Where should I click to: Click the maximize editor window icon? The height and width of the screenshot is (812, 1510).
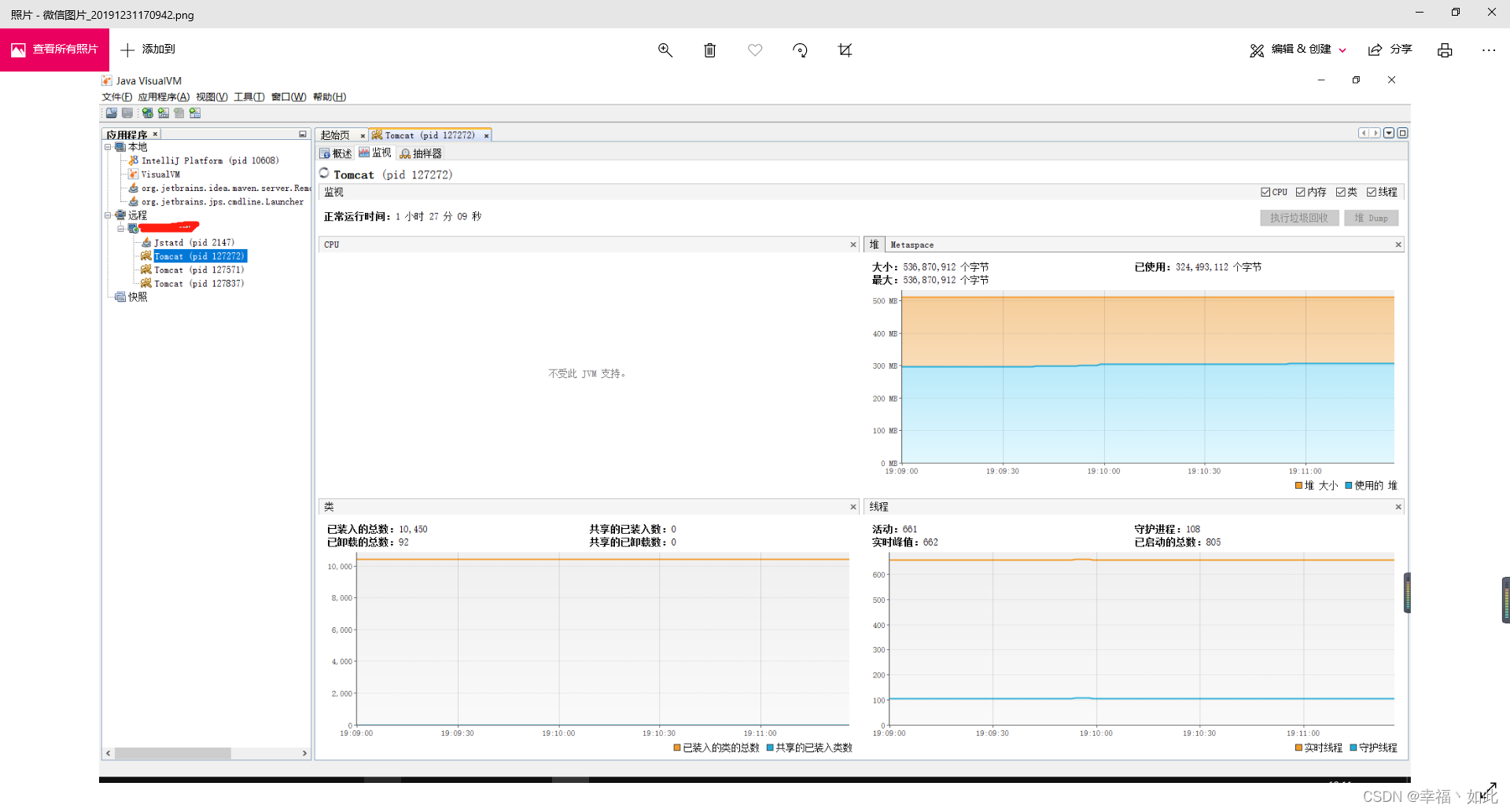[x=1402, y=133]
